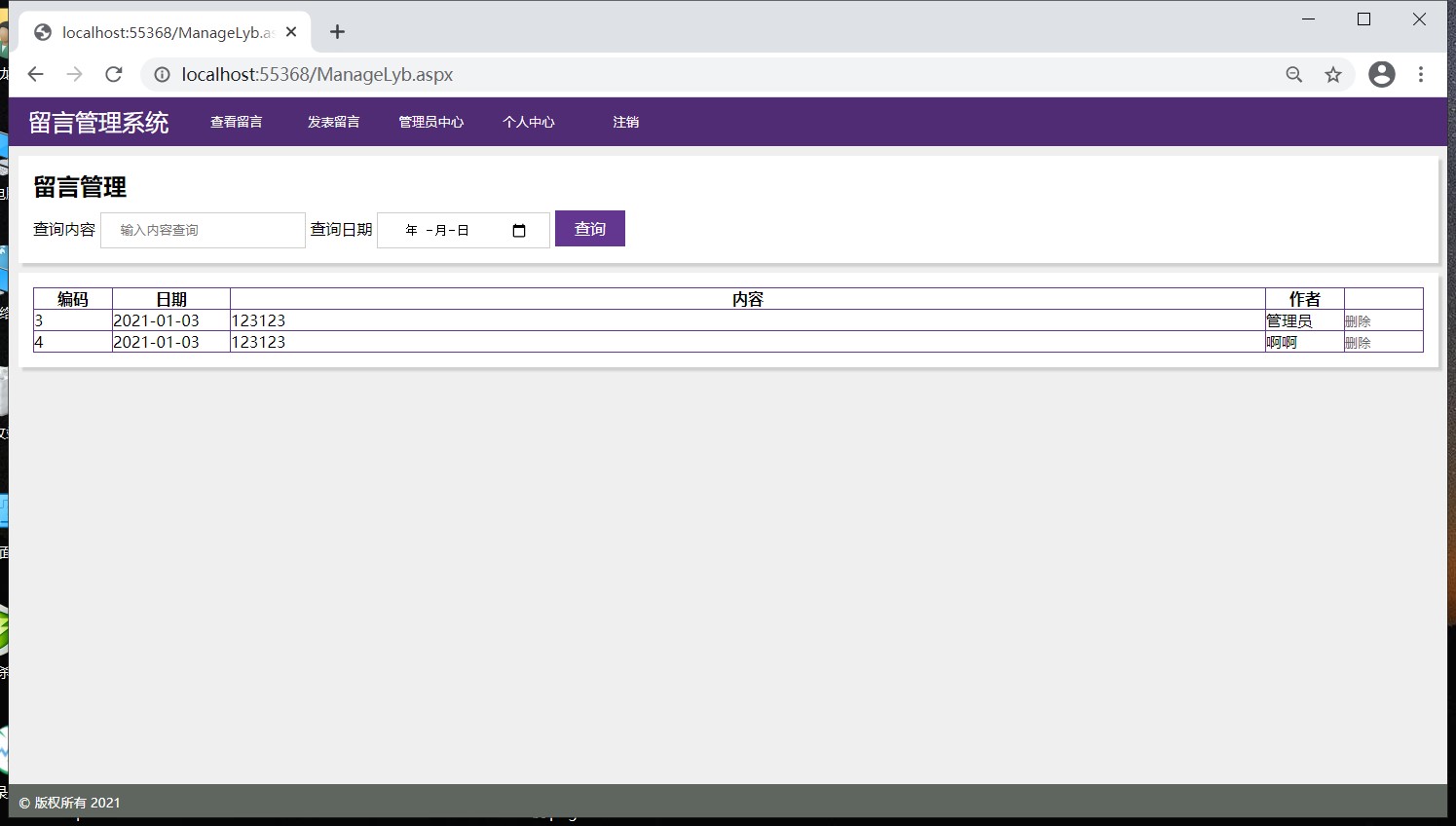
Task: Open the Chrome profile avatar
Action: point(1381,75)
